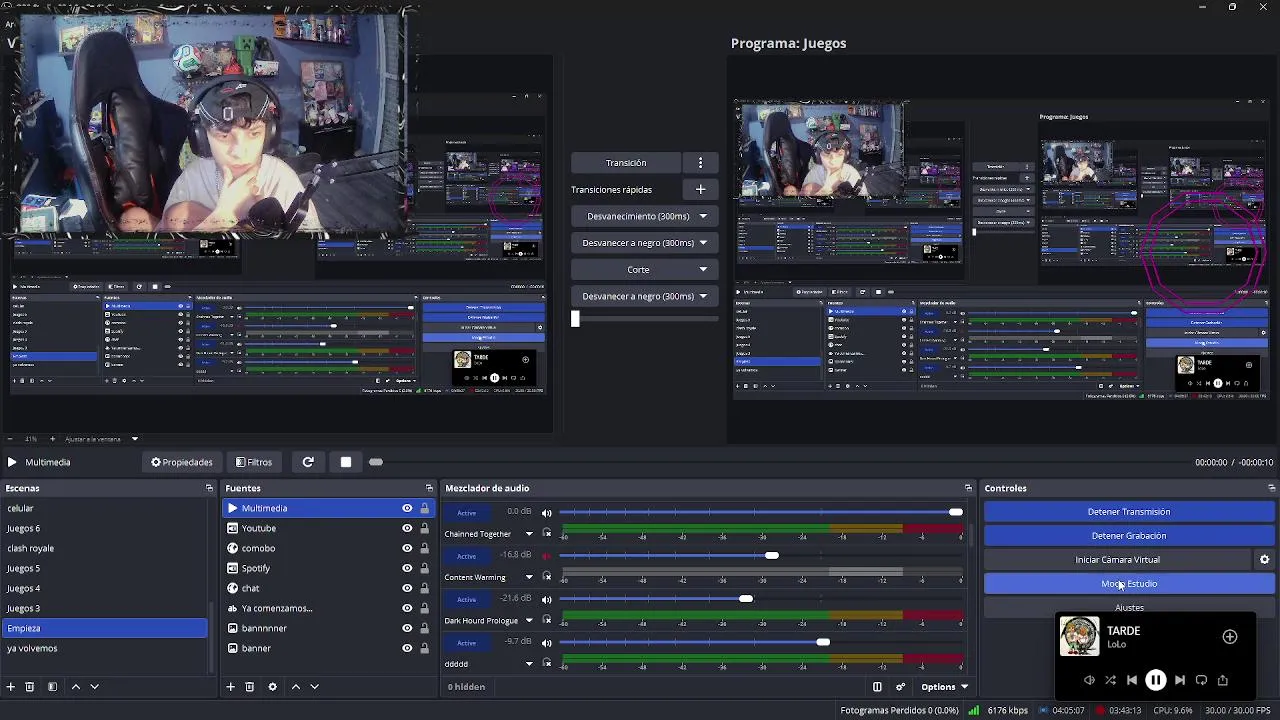Add the TARDE song to library

pos(1230,637)
